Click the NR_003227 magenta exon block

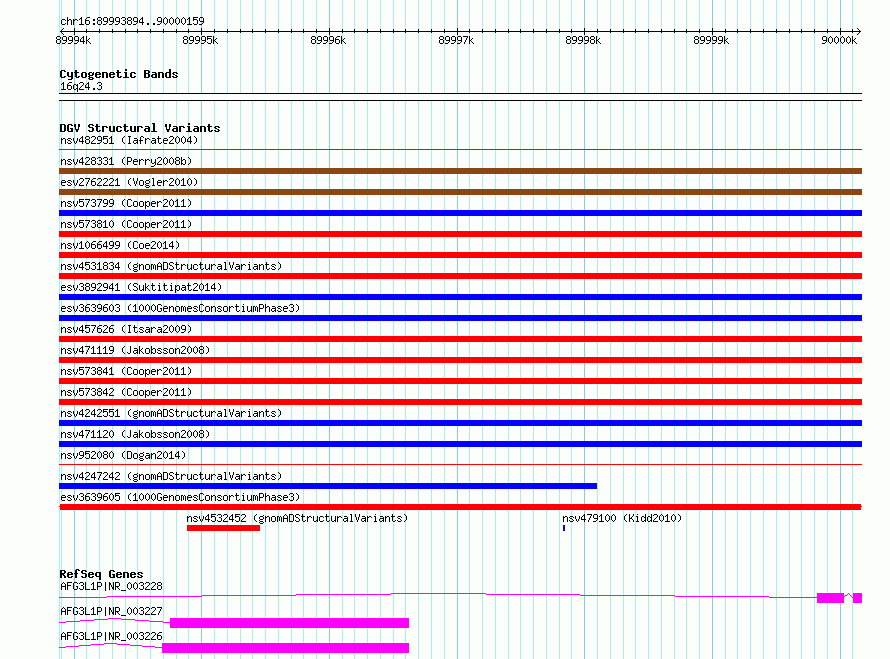click(x=289, y=623)
